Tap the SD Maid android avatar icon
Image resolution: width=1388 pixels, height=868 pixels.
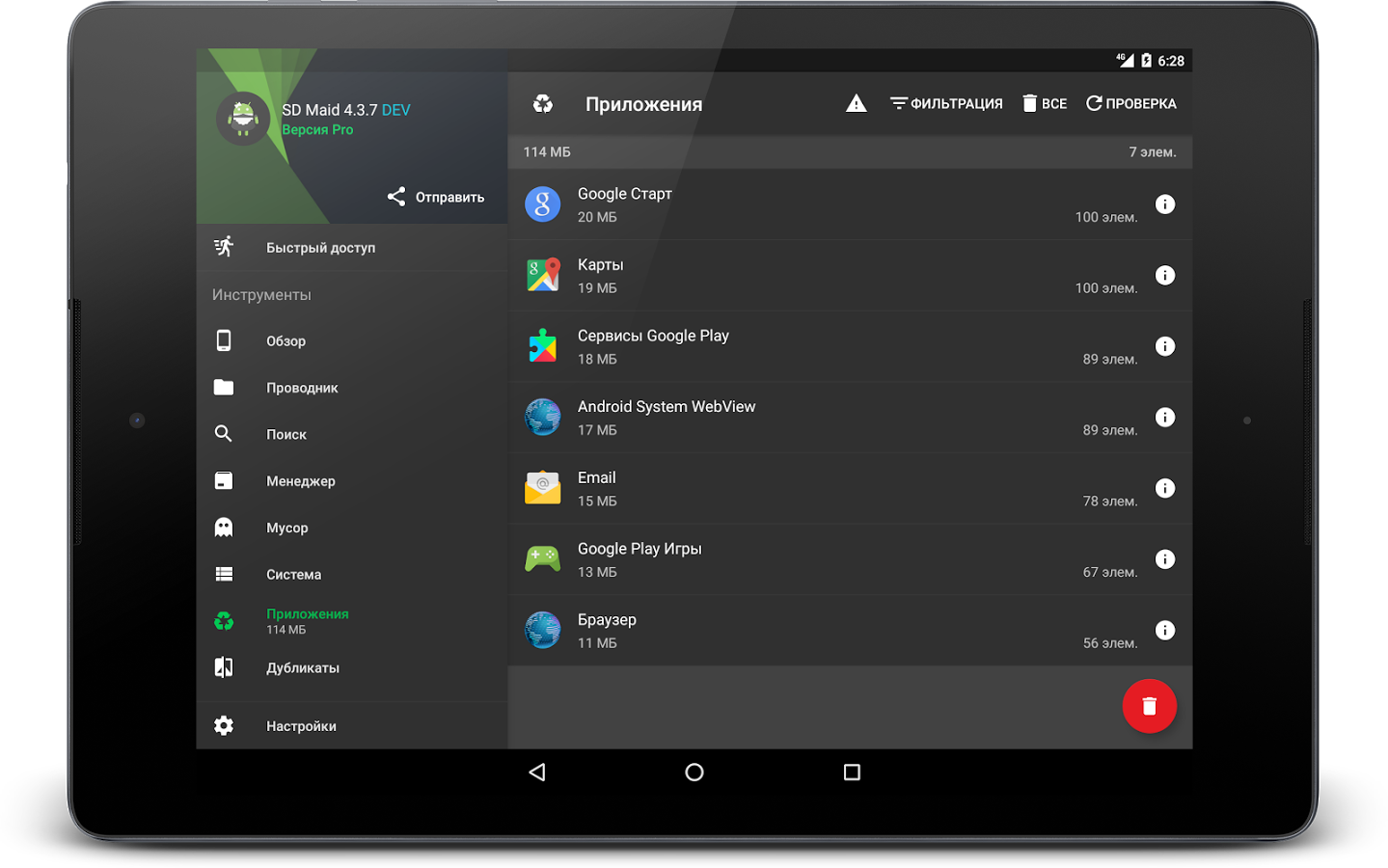[243, 119]
